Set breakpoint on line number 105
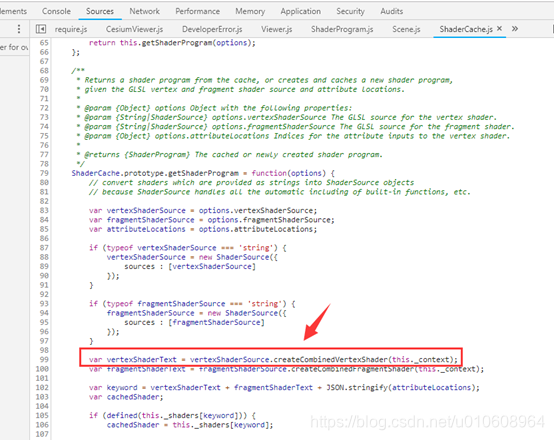This screenshot has width=554, height=440. point(42,416)
